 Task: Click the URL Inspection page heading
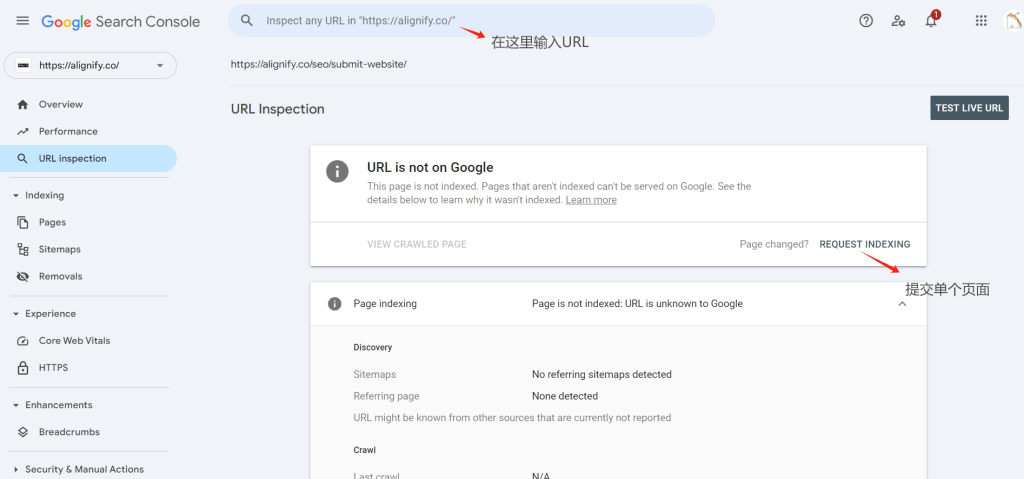point(278,109)
